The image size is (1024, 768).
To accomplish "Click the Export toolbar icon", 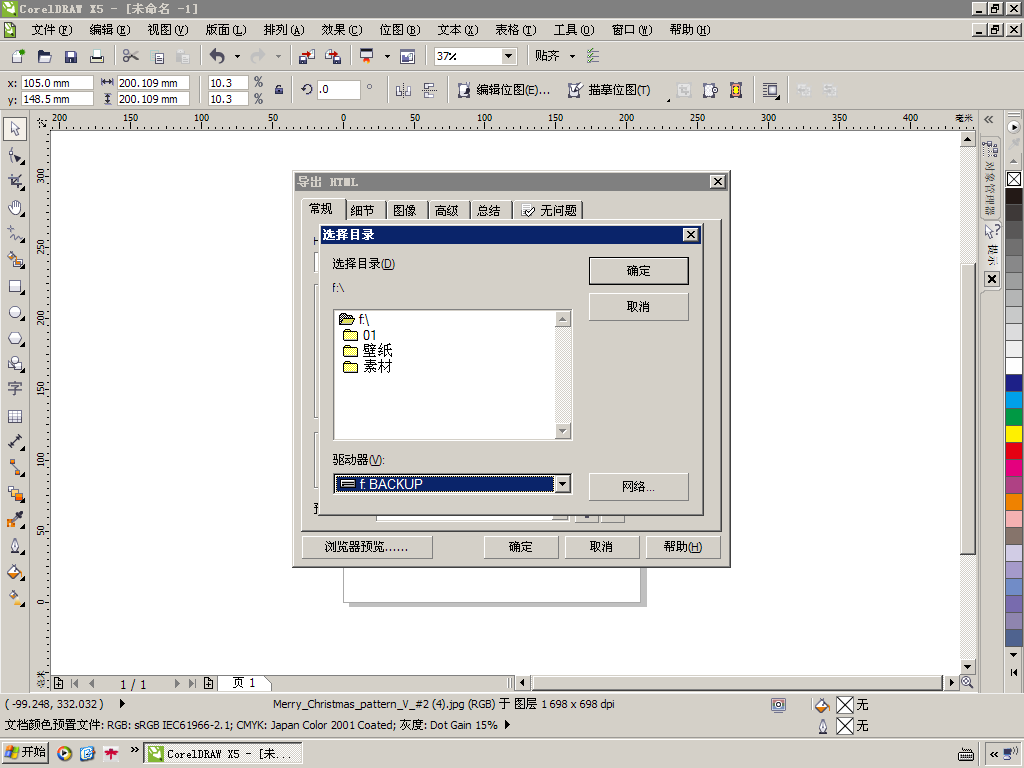I will click(x=333, y=56).
